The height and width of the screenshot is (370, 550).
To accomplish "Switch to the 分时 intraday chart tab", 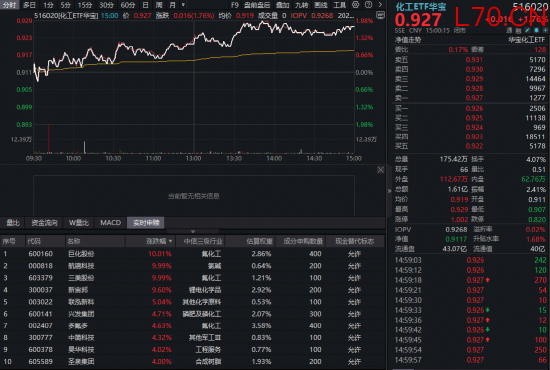I will pos(9,5).
